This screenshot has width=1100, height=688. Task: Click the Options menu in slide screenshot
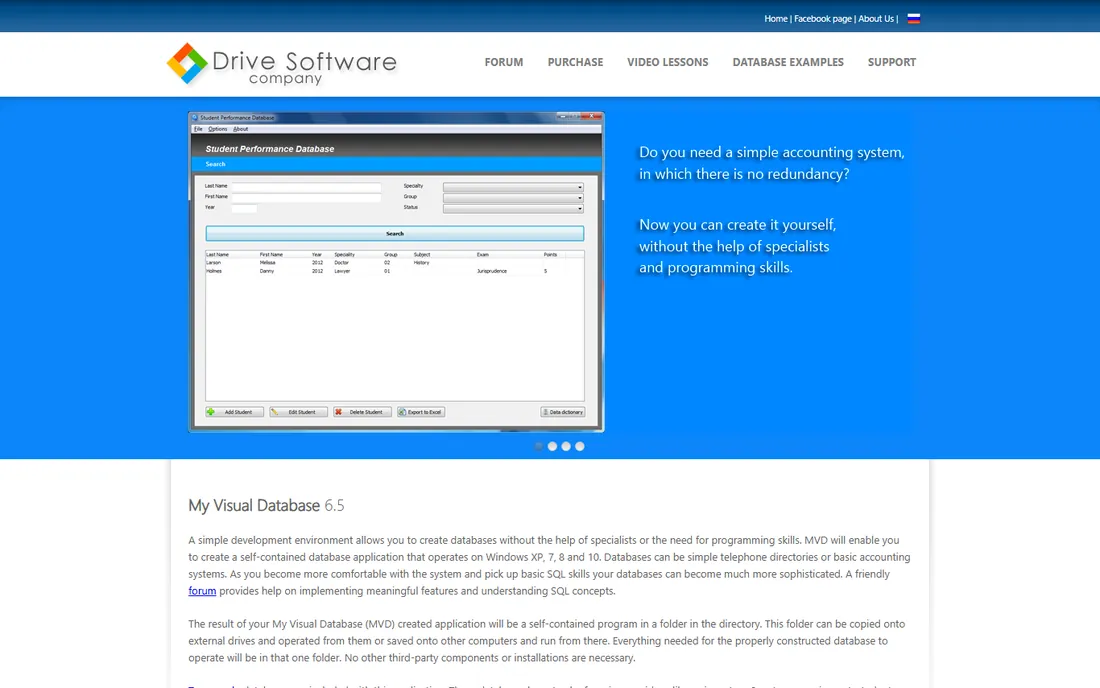(x=217, y=129)
